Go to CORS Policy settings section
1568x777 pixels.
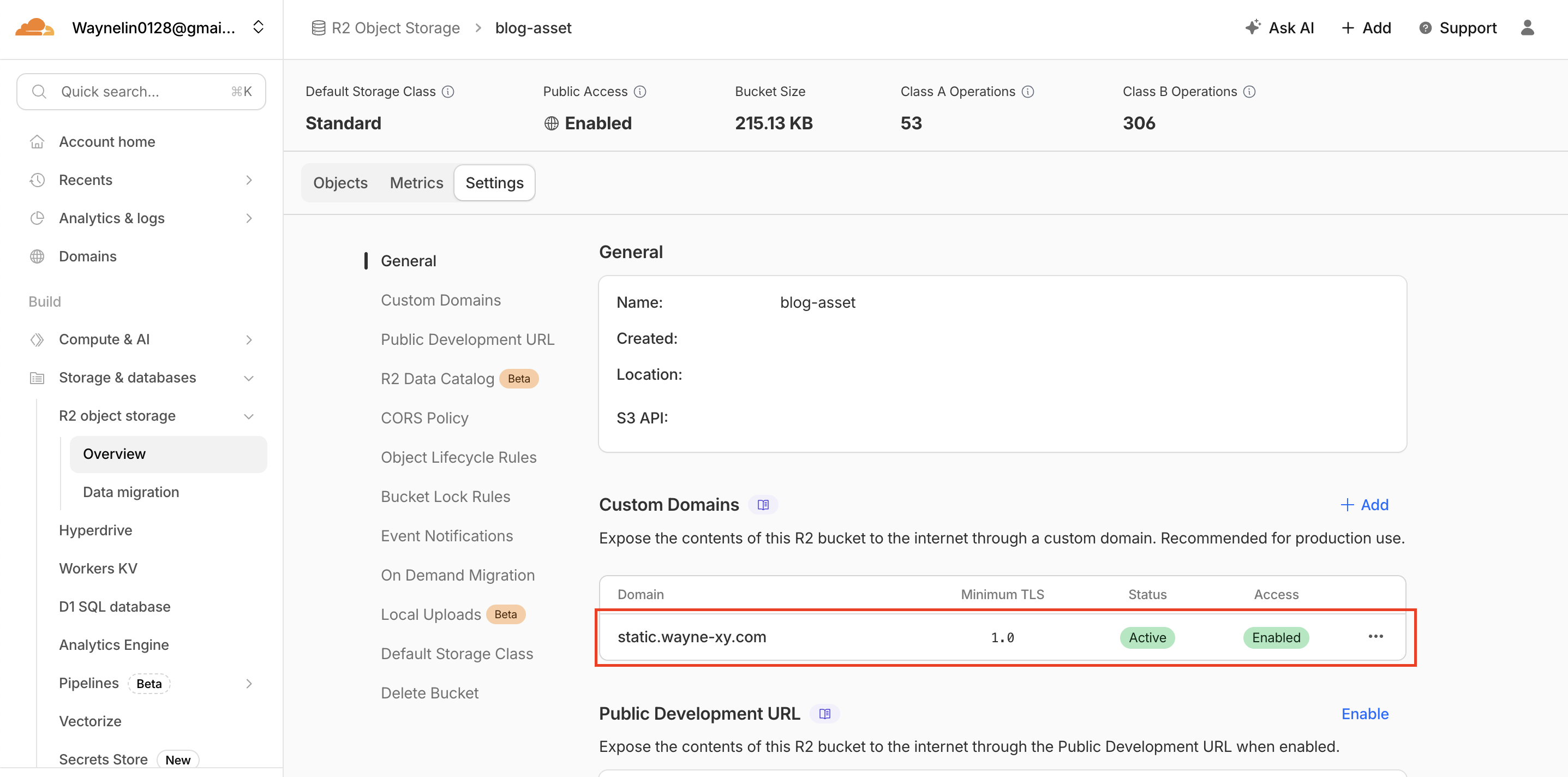click(x=424, y=419)
